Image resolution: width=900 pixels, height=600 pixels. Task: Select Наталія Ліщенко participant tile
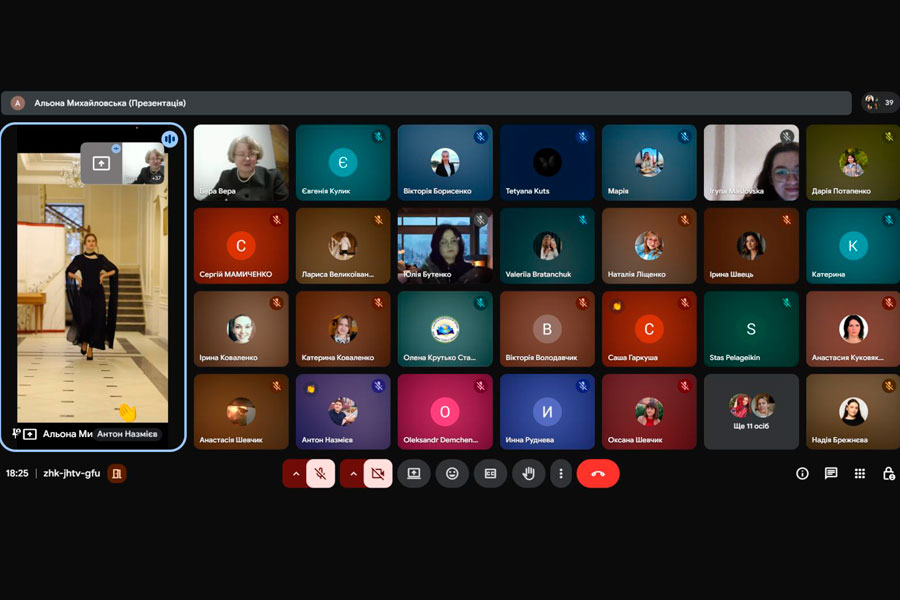649,246
